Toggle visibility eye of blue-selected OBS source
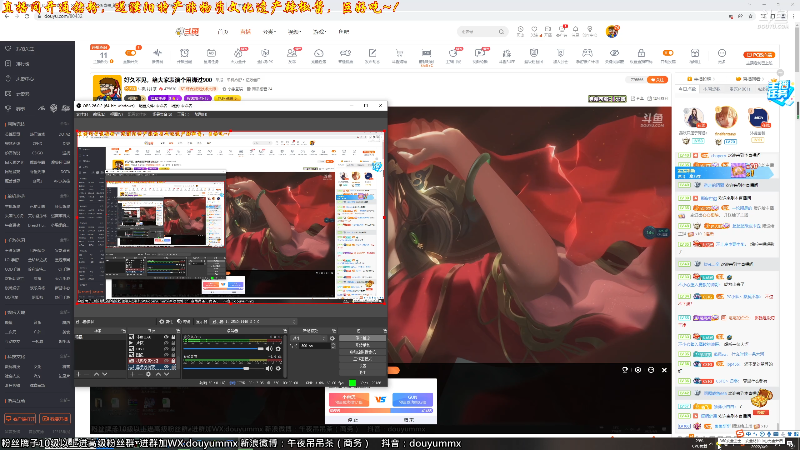Image resolution: width=800 pixels, height=450 pixels. [166, 367]
